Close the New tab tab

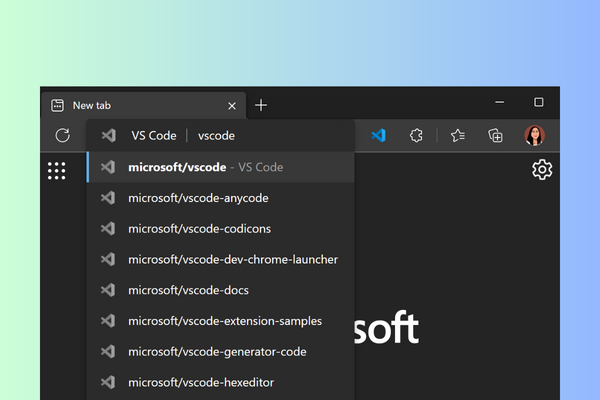[x=232, y=106]
